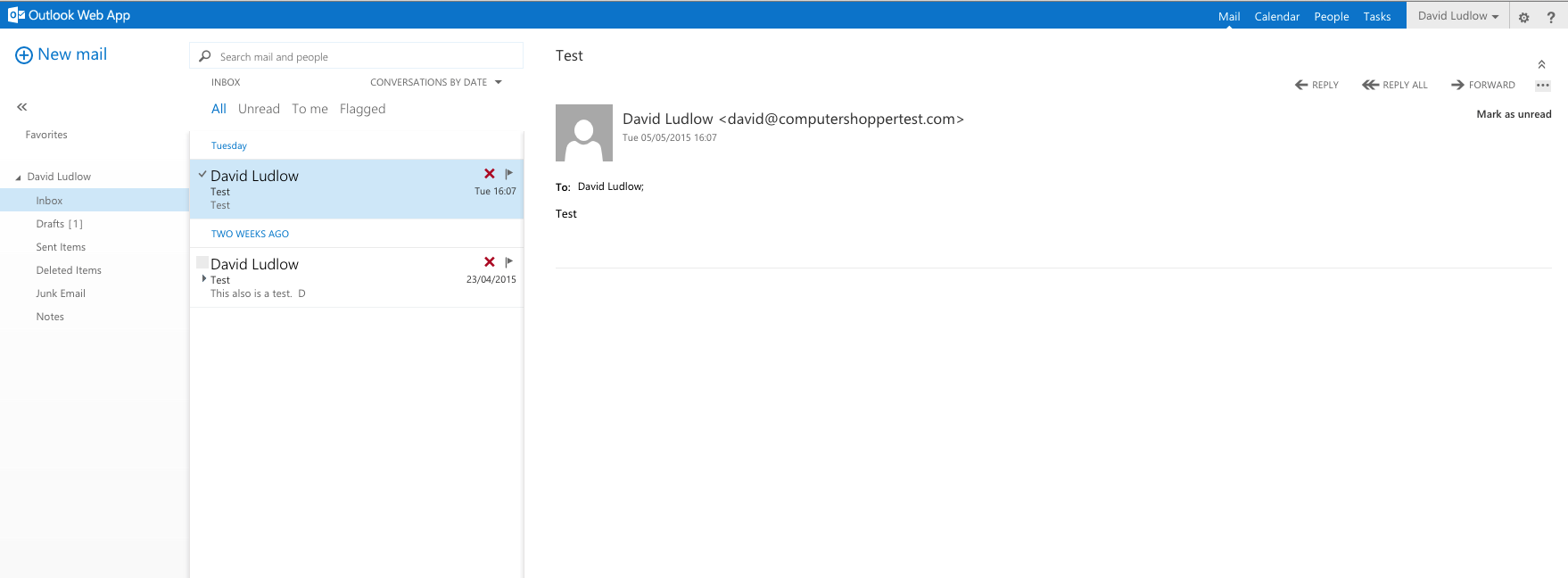The image size is (1568, 578).
Task: Collapse the header with the double up chevron
Action: click(1541, 64)
